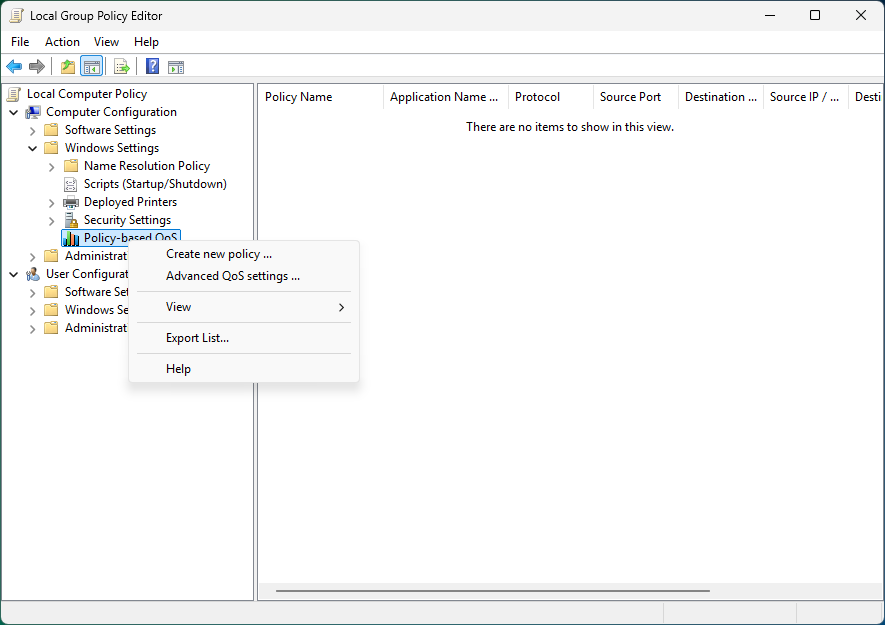Open the Help menu in menu bar
The width and height of the screenshot is (885, 625).
(x=146, y=42)
